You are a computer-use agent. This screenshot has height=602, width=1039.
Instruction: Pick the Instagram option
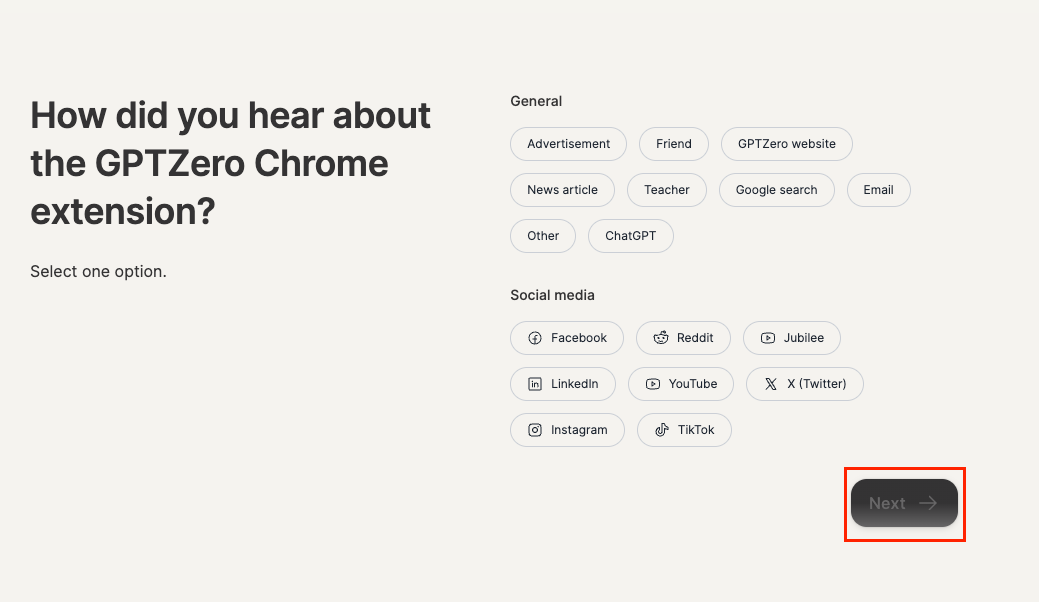point(567,430)
